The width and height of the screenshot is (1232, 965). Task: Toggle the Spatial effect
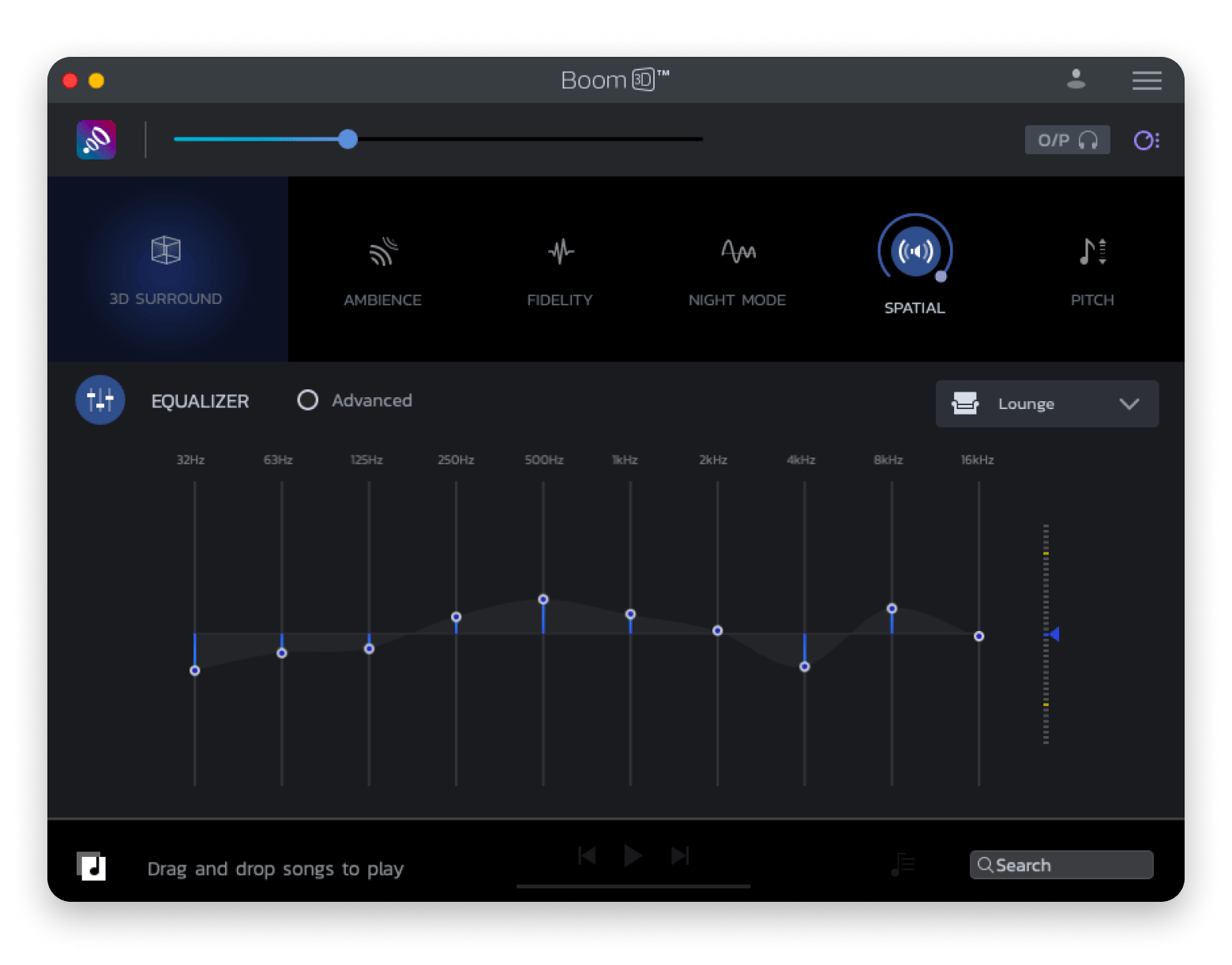915,252
